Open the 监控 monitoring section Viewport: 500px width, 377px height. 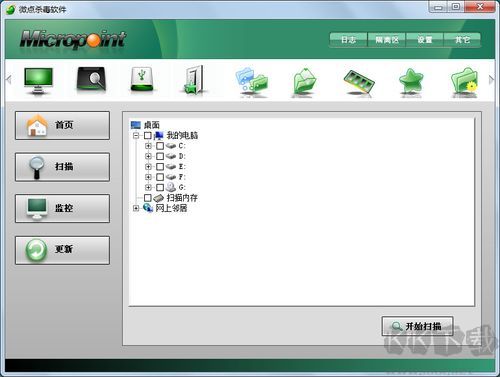coord(62,208)
